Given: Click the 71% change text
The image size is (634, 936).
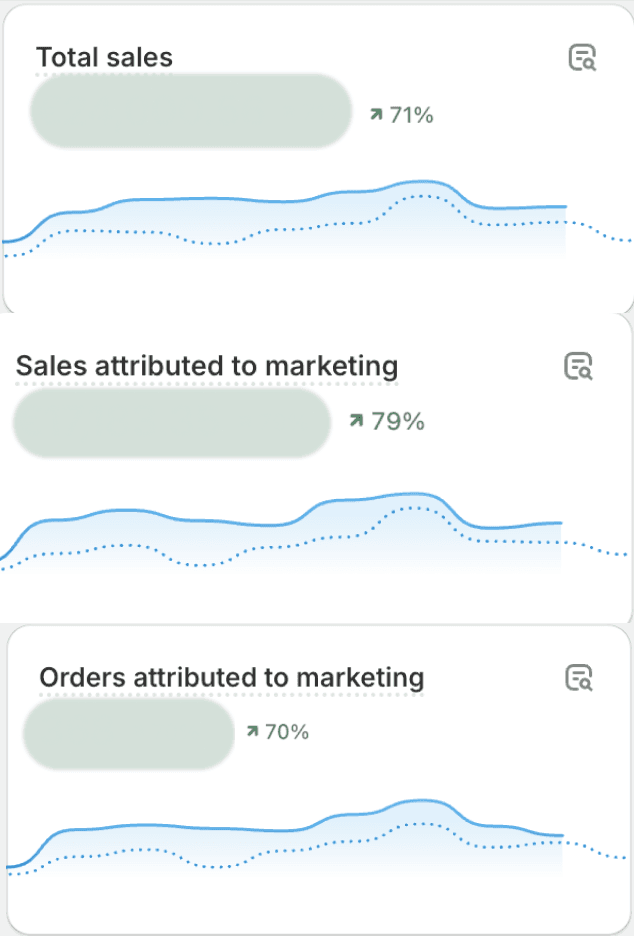Looking at the screenshot, I should [x=411, y=115].
